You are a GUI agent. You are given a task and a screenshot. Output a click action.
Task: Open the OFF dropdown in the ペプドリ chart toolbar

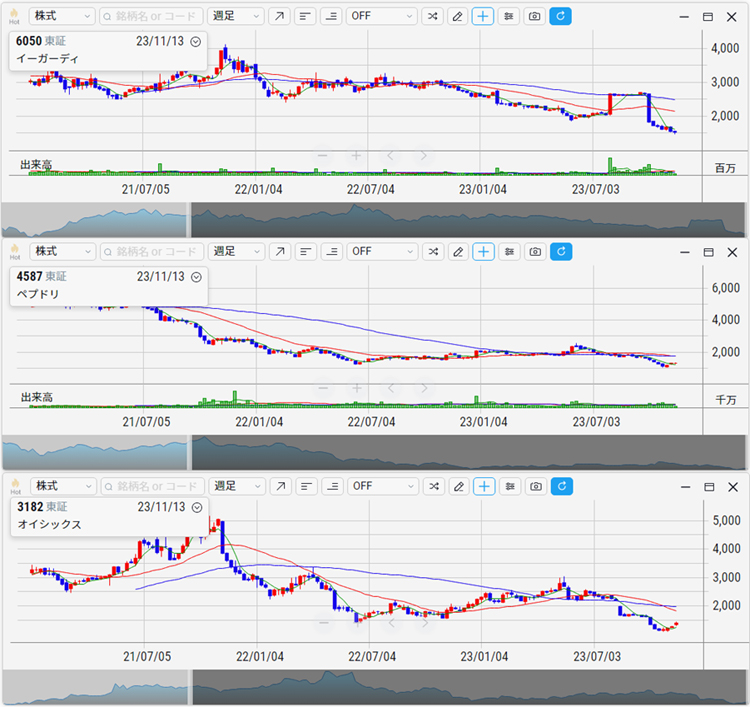pos(382,251)
